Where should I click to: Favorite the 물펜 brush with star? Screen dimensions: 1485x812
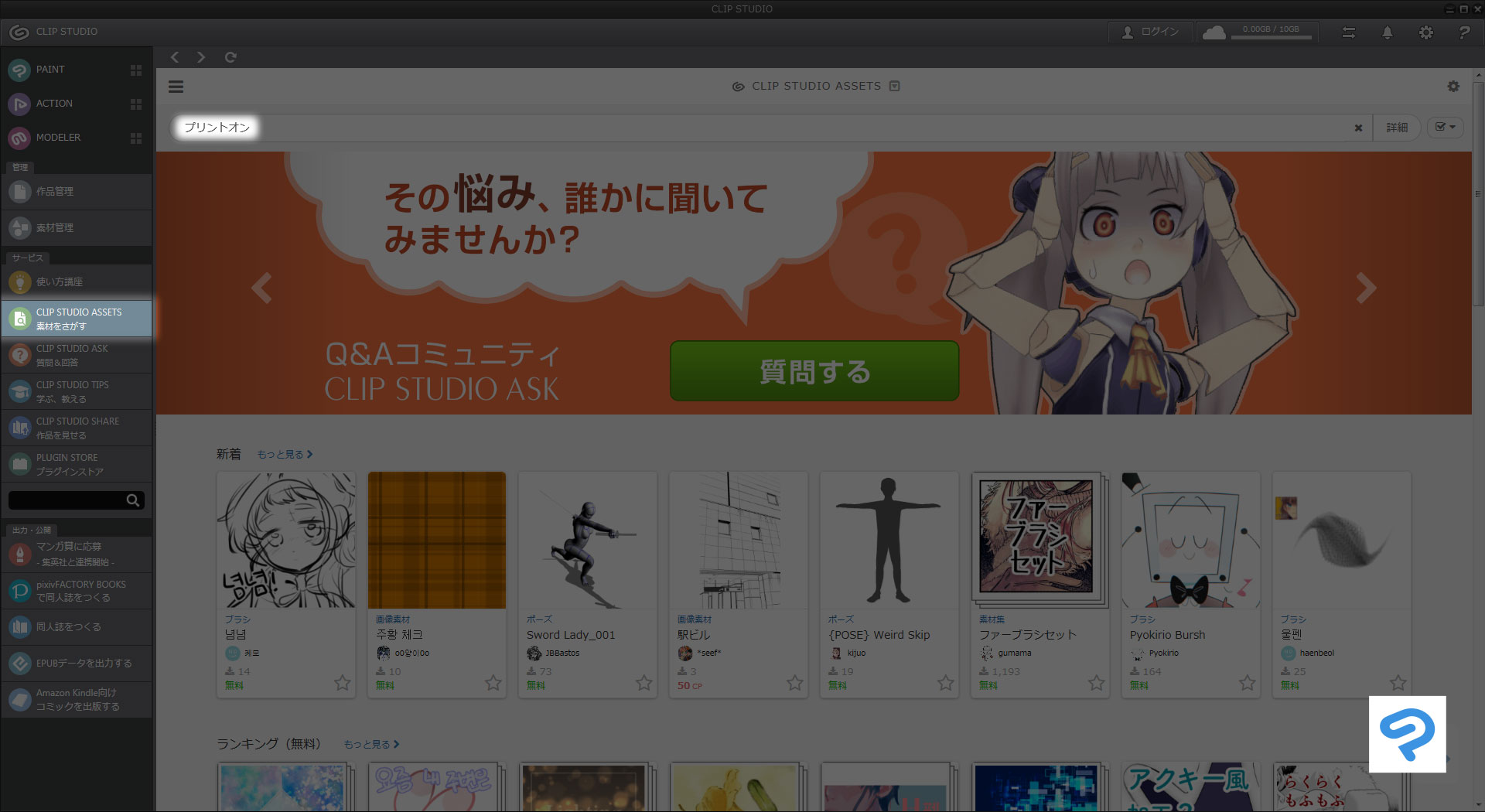(1398, 683)
